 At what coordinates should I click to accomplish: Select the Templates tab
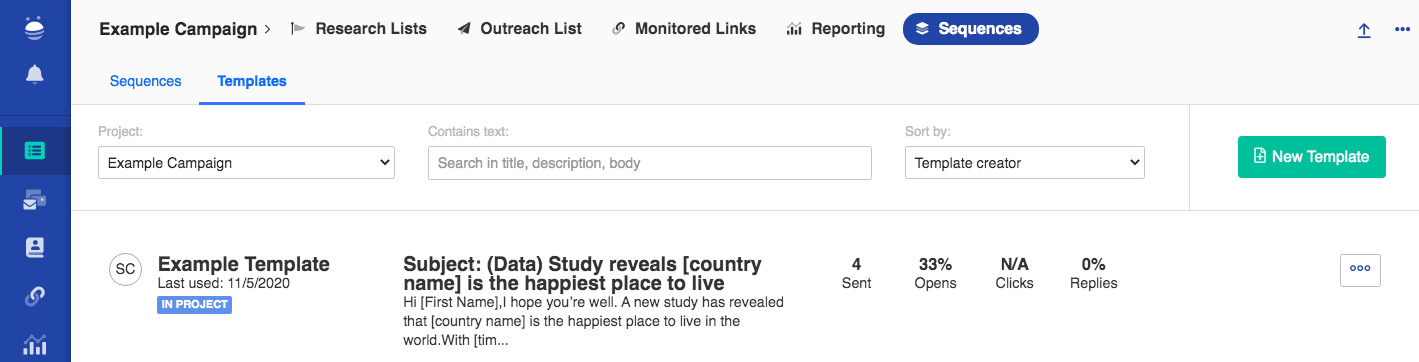(252, 81)
